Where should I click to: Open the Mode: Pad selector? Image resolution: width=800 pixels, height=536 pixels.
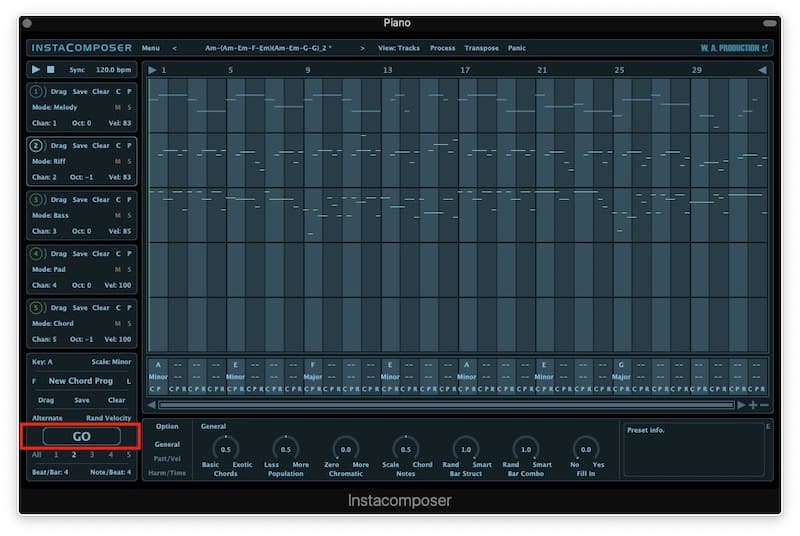pyautogui.click(x=48, y=270)
